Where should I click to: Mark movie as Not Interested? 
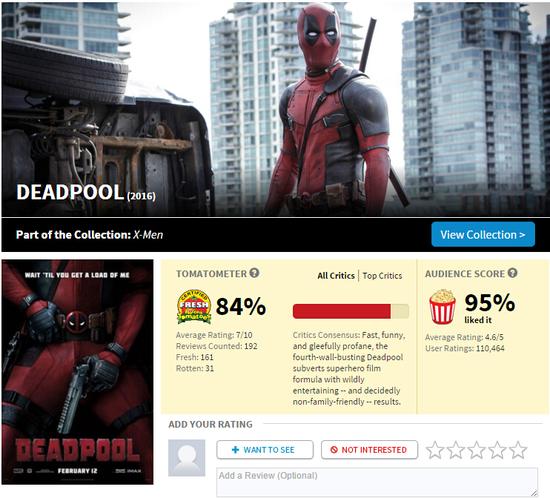tap(369, 450)
